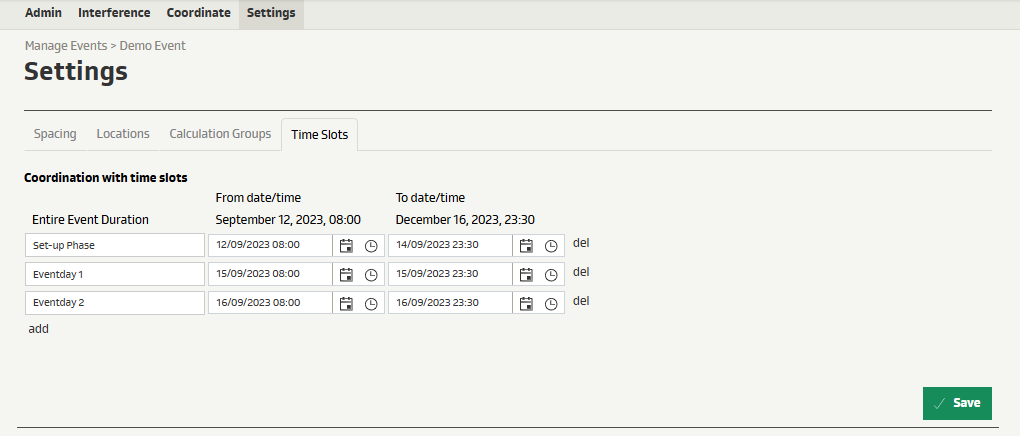The height and width of the screenshot is (436, 1020).
Task: Open the Interference menu
Action: (114, 13)
